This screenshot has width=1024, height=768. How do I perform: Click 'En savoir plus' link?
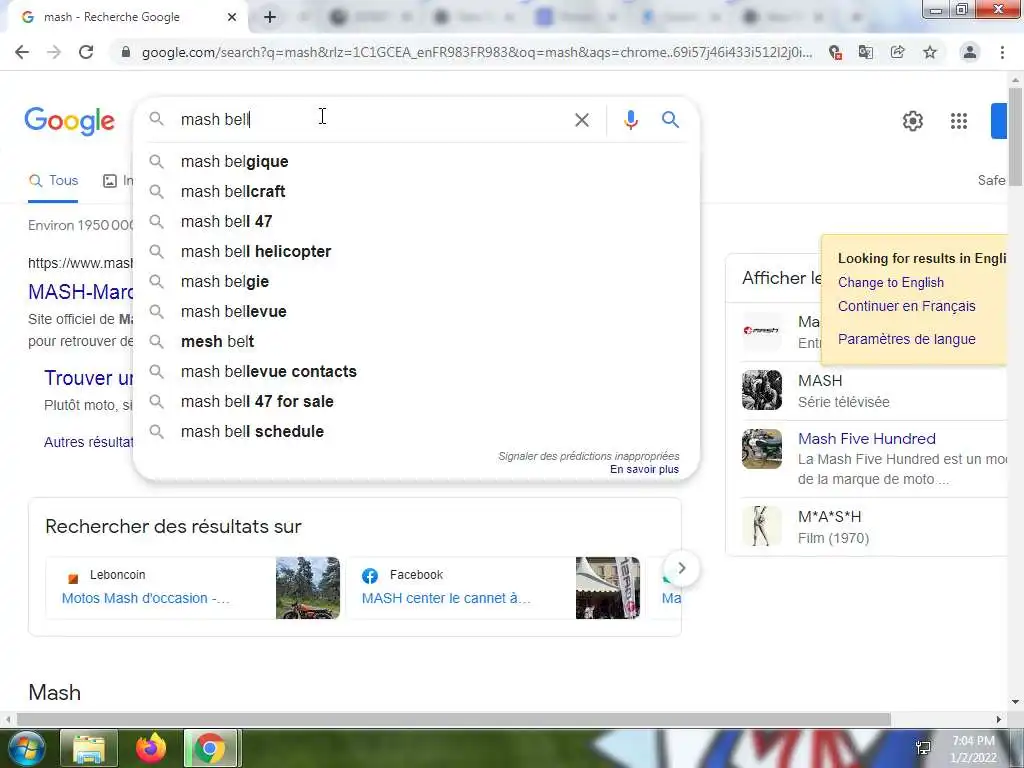click(x=644, y=470)
